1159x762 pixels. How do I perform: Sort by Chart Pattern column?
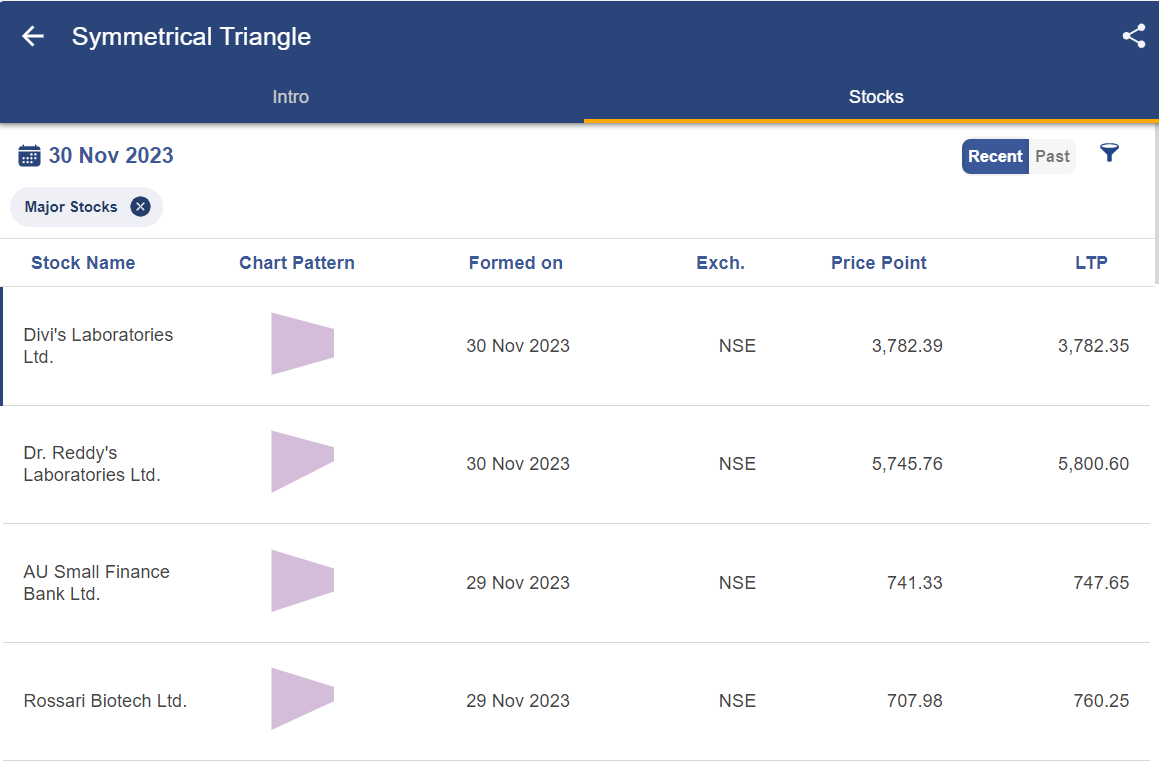click(296, 263)
